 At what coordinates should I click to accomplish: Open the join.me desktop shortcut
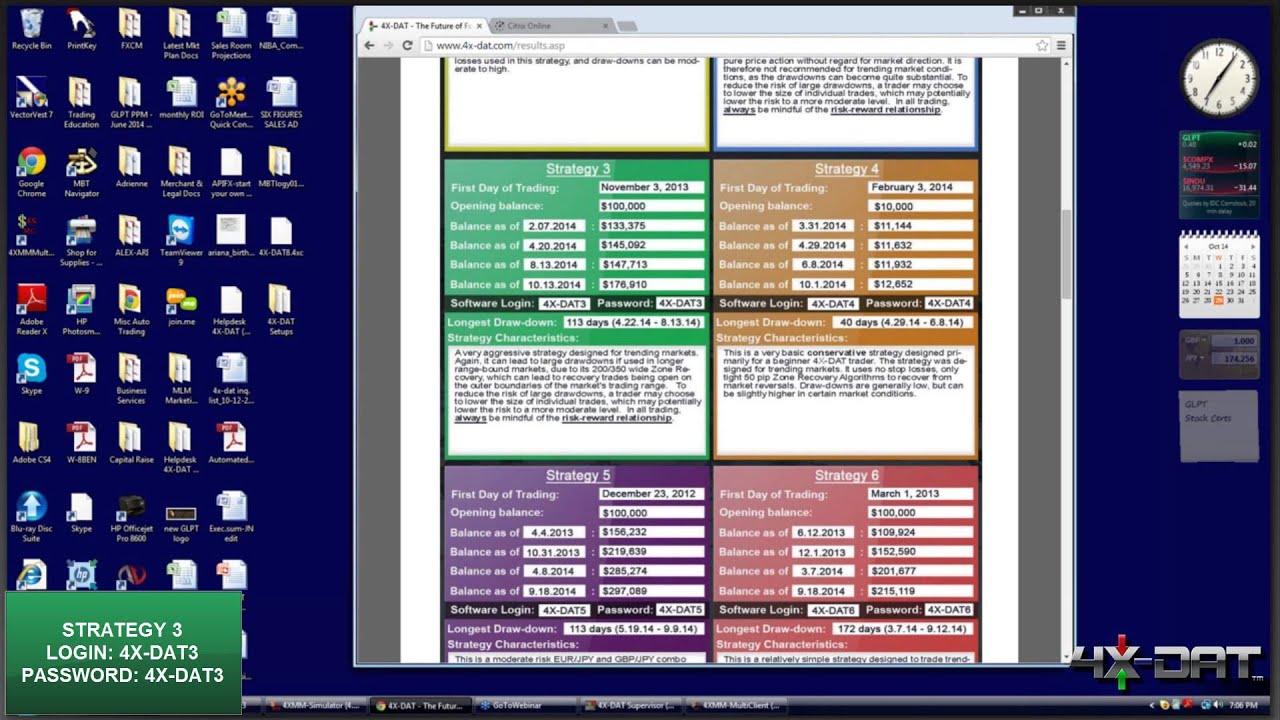tap(181, 305)
